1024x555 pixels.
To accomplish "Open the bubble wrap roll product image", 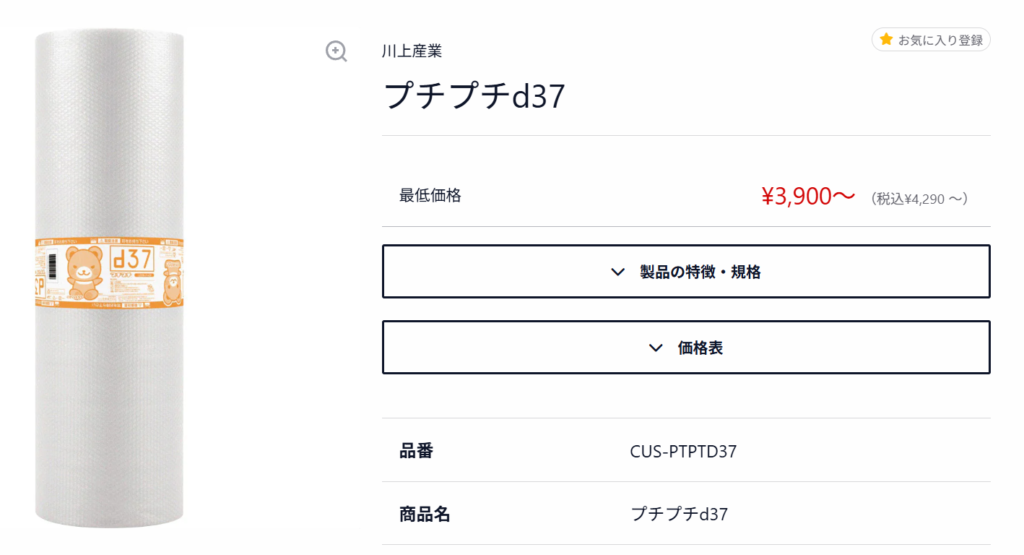I will (110, 400).
